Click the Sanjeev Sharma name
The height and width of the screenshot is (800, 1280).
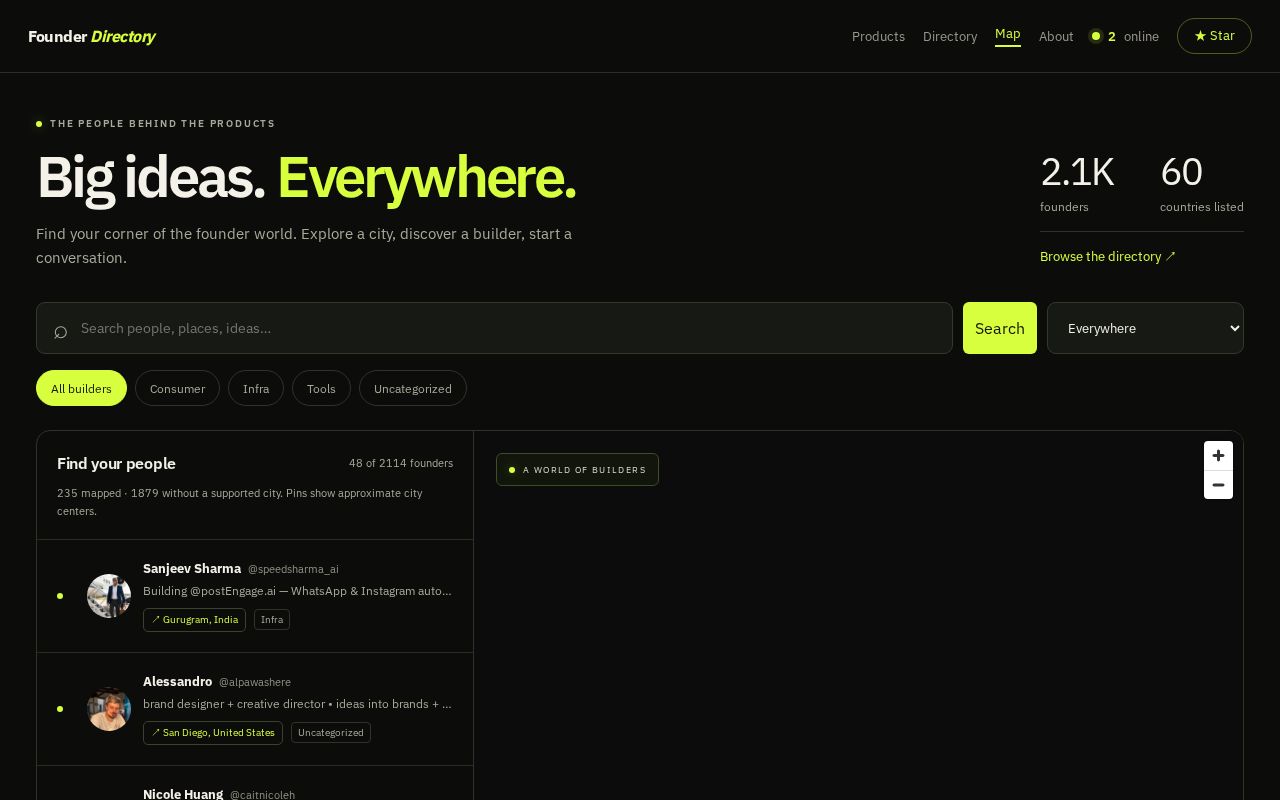pos(192,568)
